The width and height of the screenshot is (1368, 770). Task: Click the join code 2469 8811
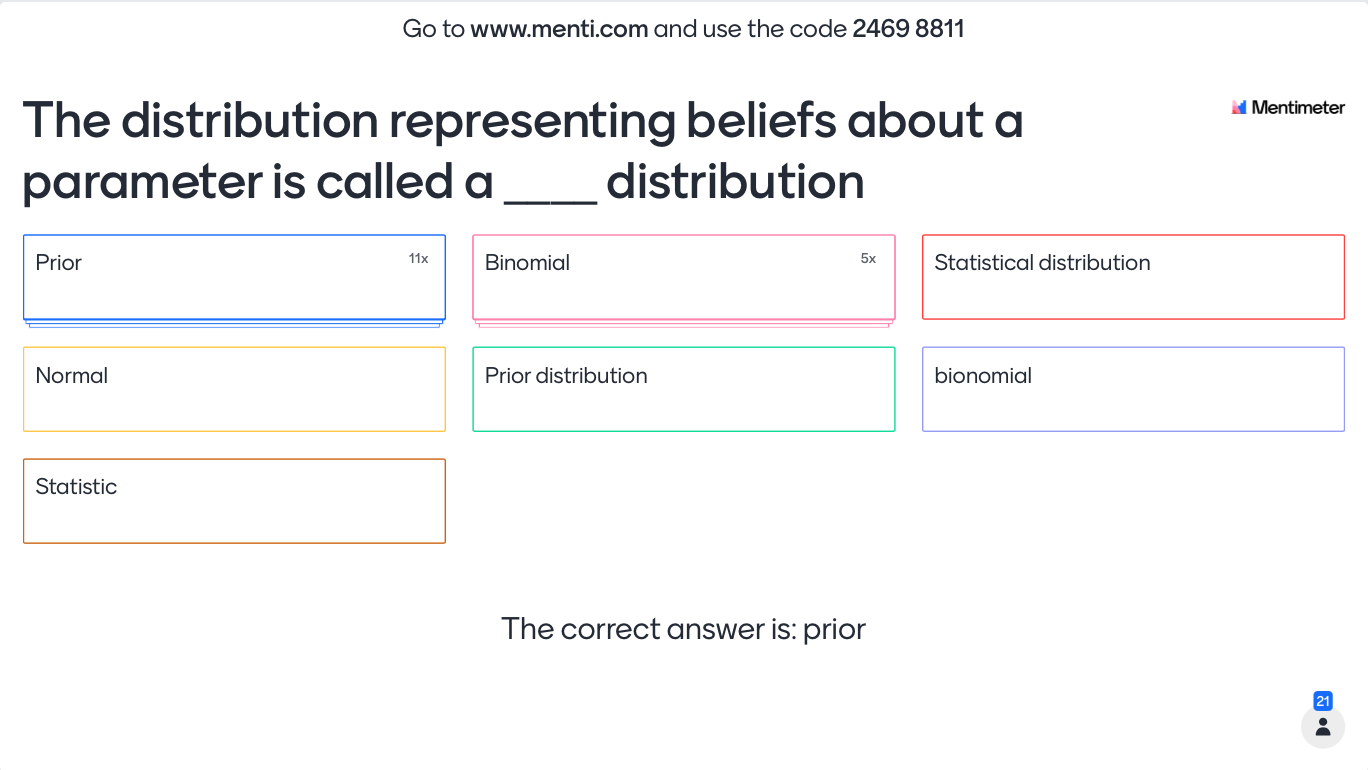click(908, 29)
